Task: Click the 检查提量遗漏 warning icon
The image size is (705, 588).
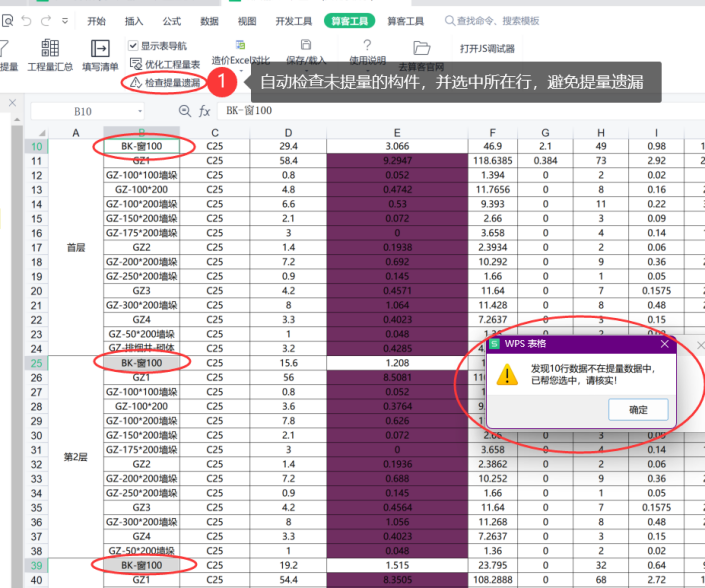Action: tap(134, 82)
